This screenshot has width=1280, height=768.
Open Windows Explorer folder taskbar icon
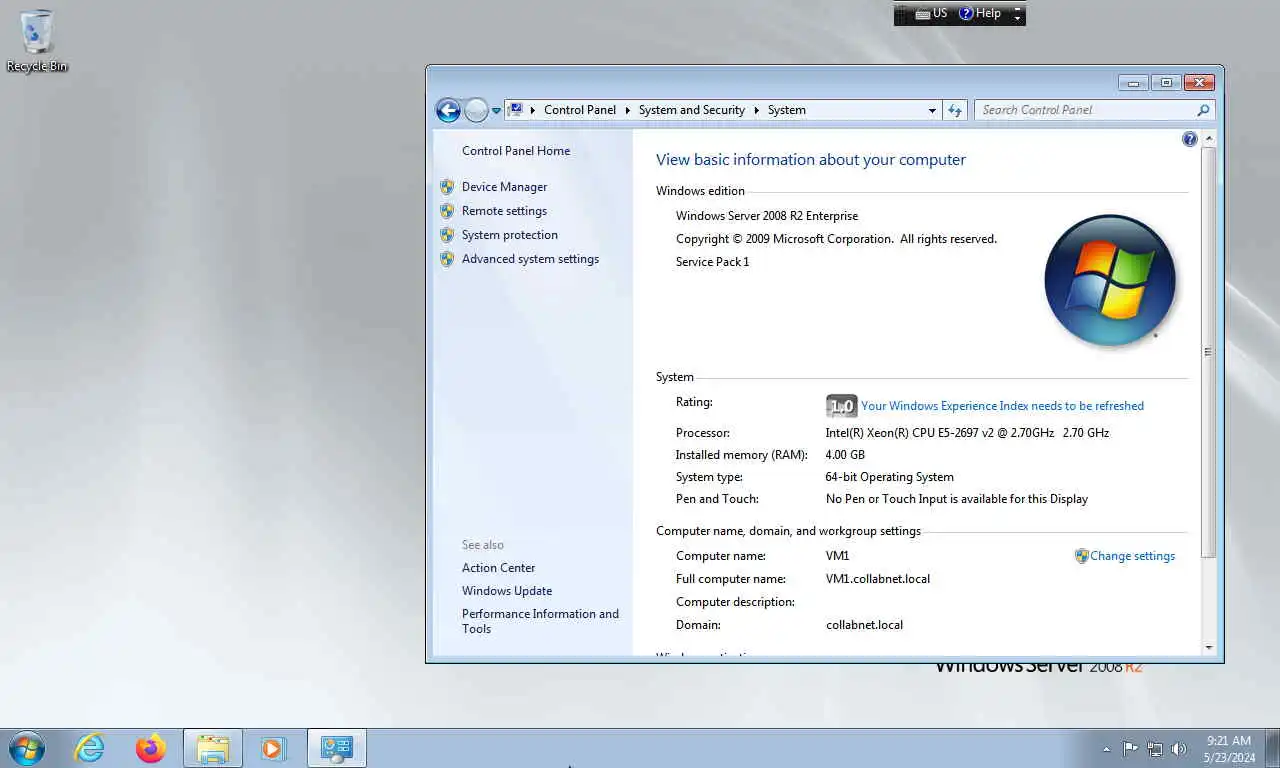pos(213,748)
